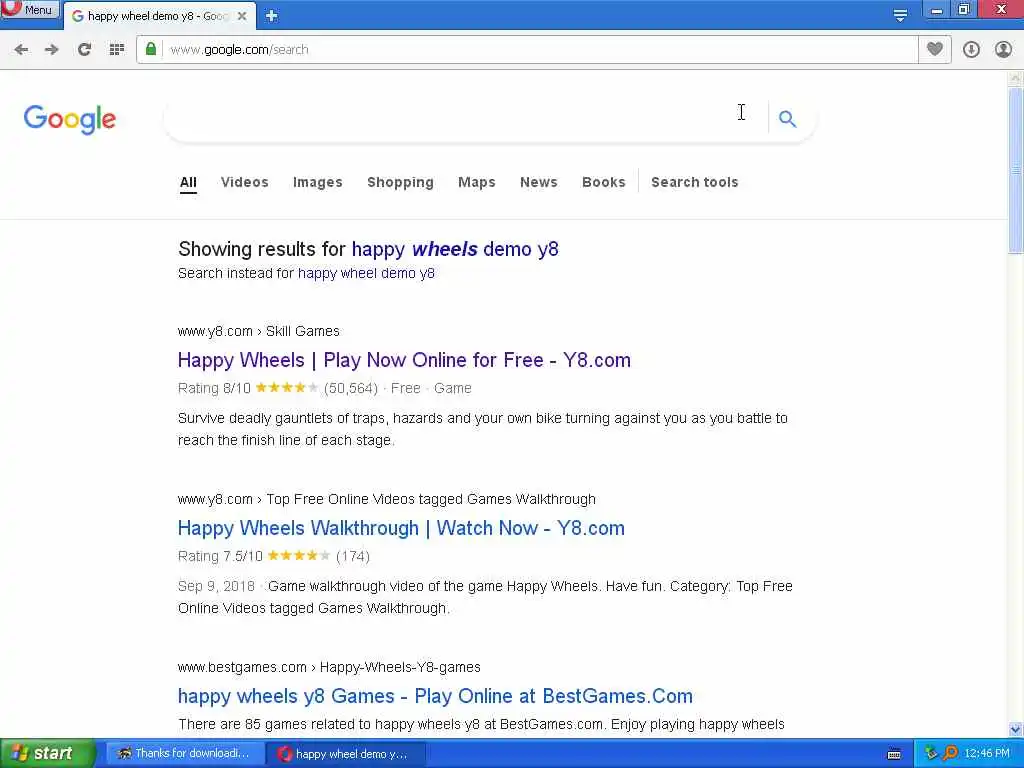The width and height of the screenshot is (1024, 768).
Task: Open the Opera Menu button
Action: click(x=29, y=10)
